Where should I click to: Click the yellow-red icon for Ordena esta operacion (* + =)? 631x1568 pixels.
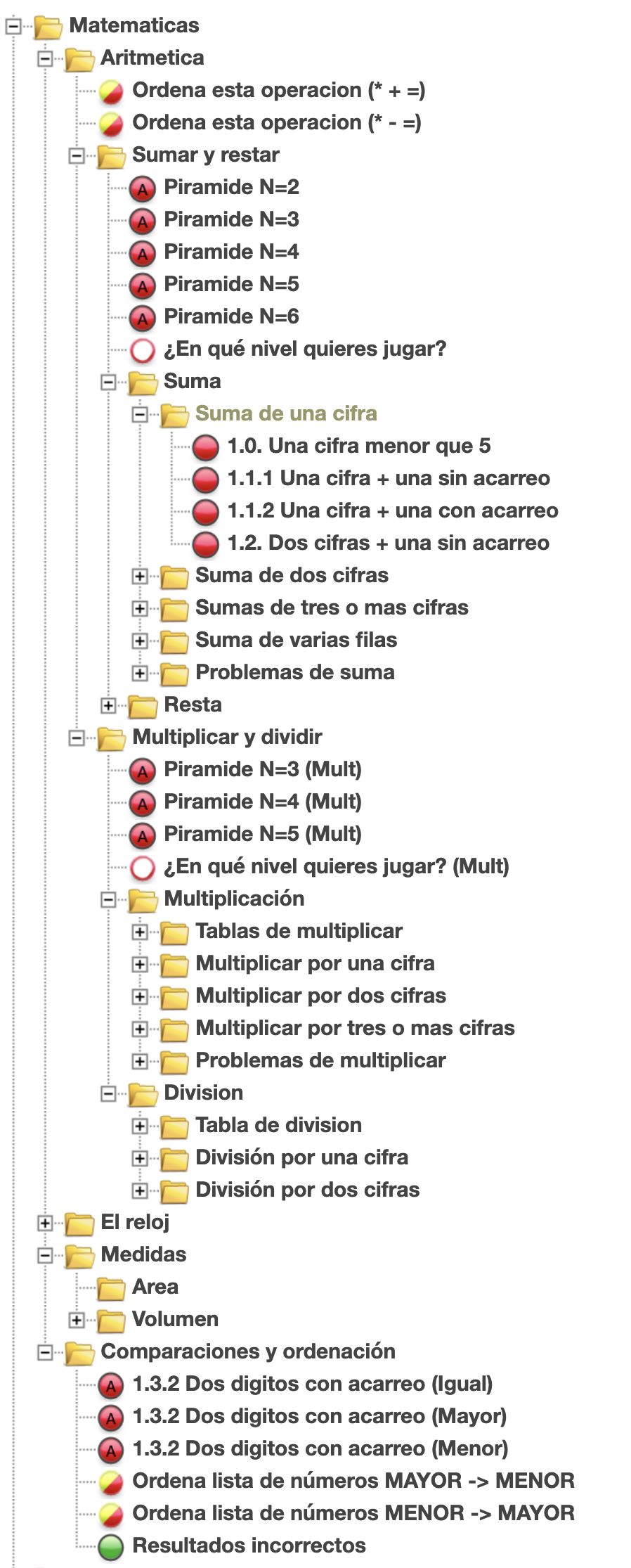click(111, 91)
